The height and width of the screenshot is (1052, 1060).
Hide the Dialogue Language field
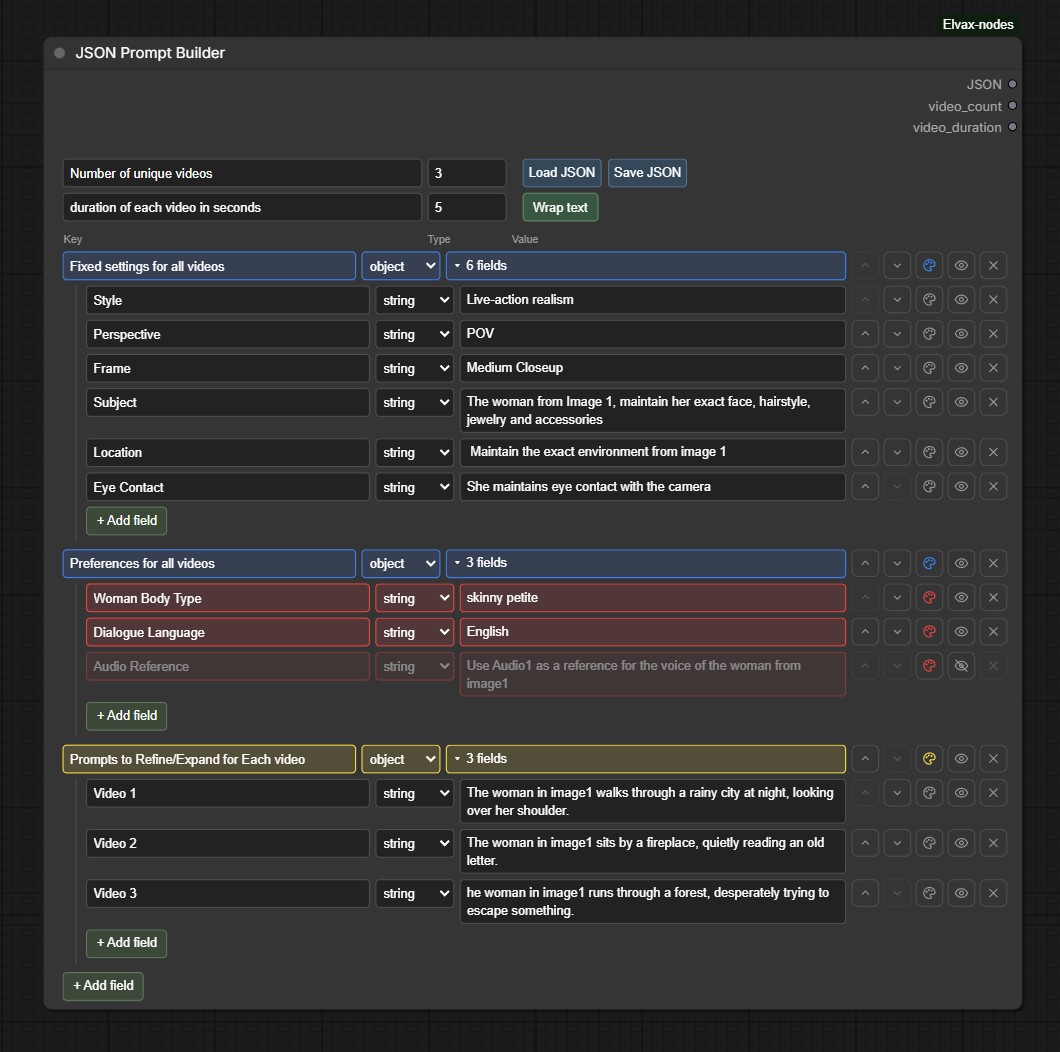961,631
